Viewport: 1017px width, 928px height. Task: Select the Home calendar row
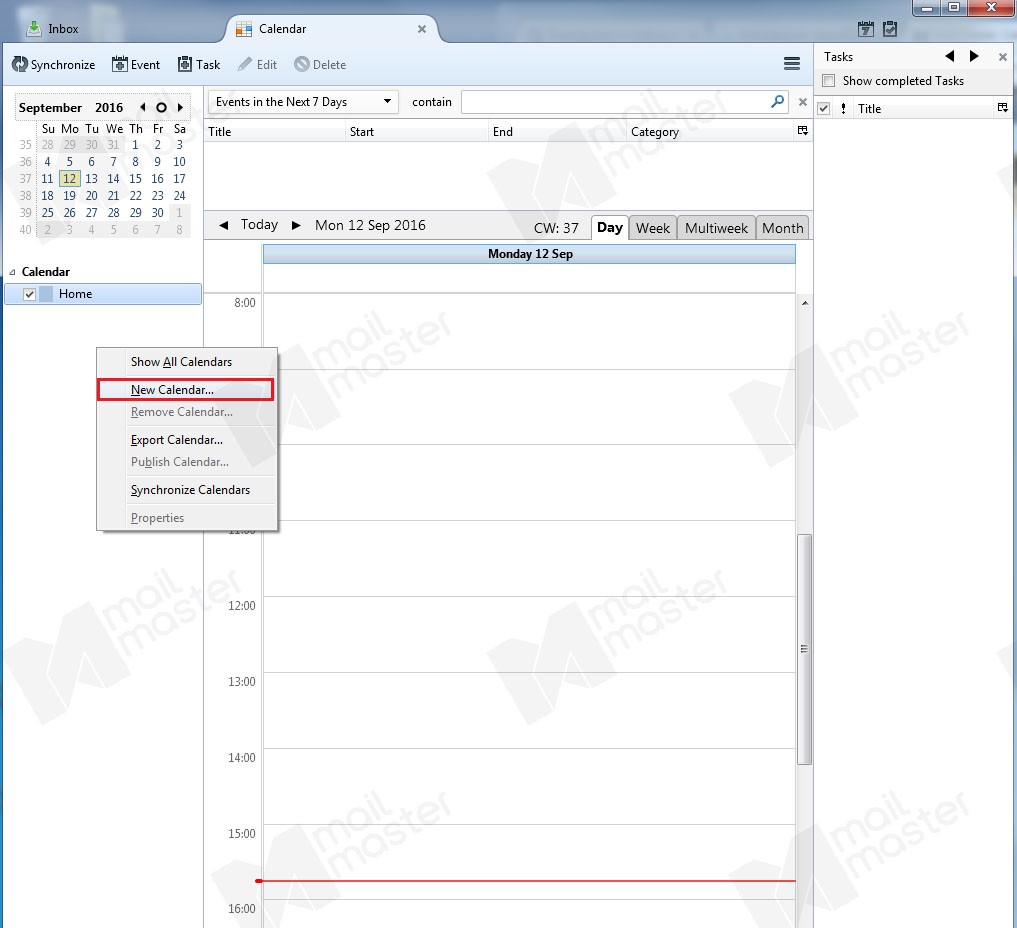[103, 294]
